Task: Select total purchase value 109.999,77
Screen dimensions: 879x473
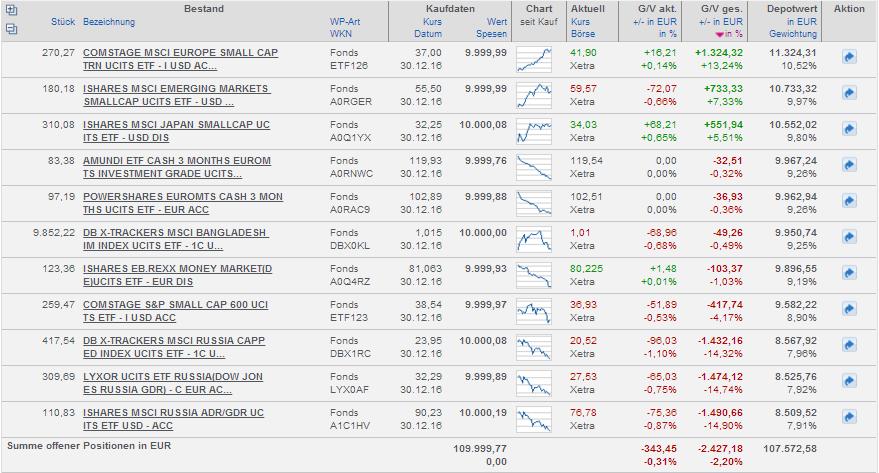Action: [480, 448]
